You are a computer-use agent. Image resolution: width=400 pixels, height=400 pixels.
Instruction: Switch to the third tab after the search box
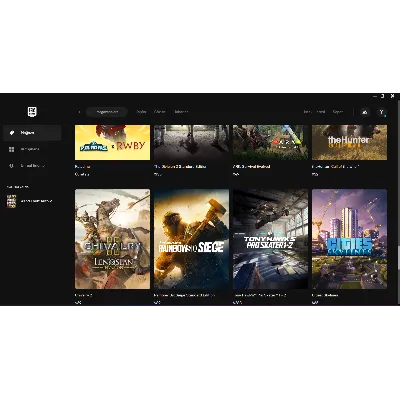(181, 112)
